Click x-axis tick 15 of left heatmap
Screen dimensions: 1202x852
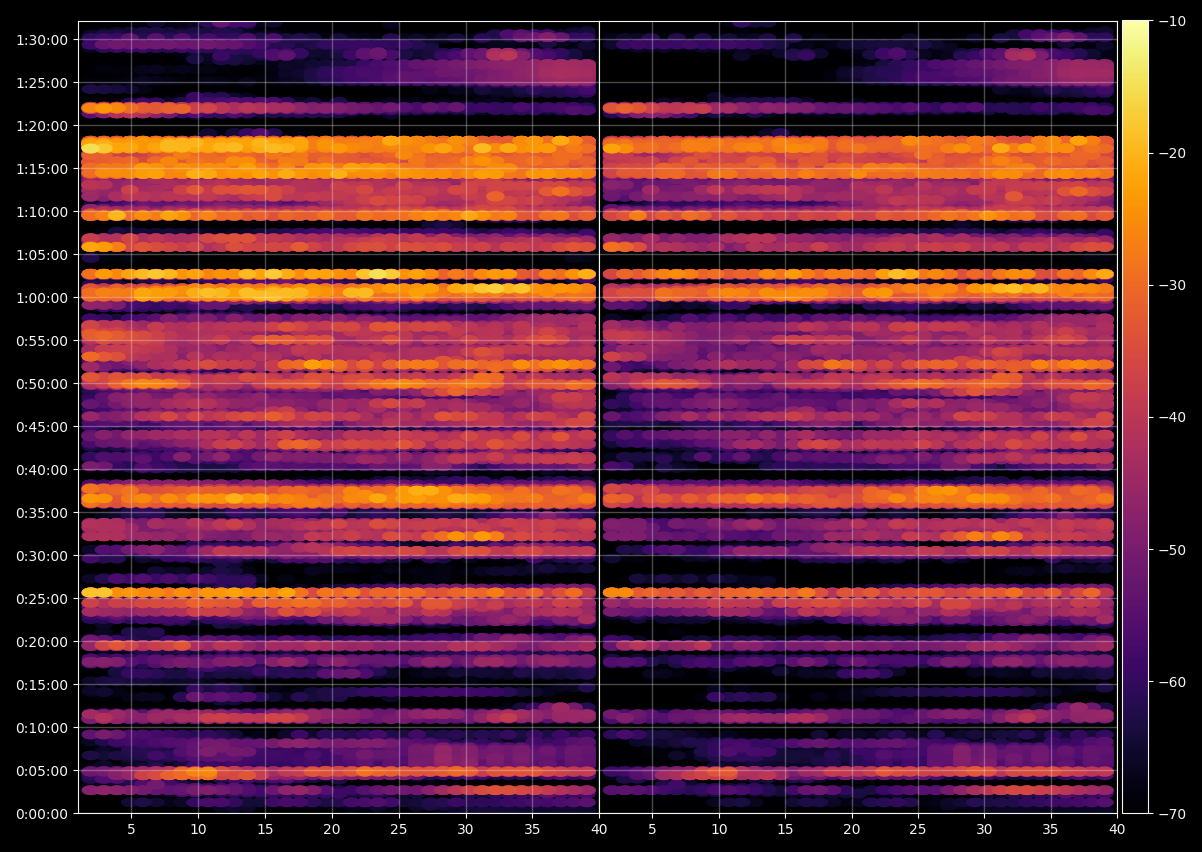coord(265,830)
